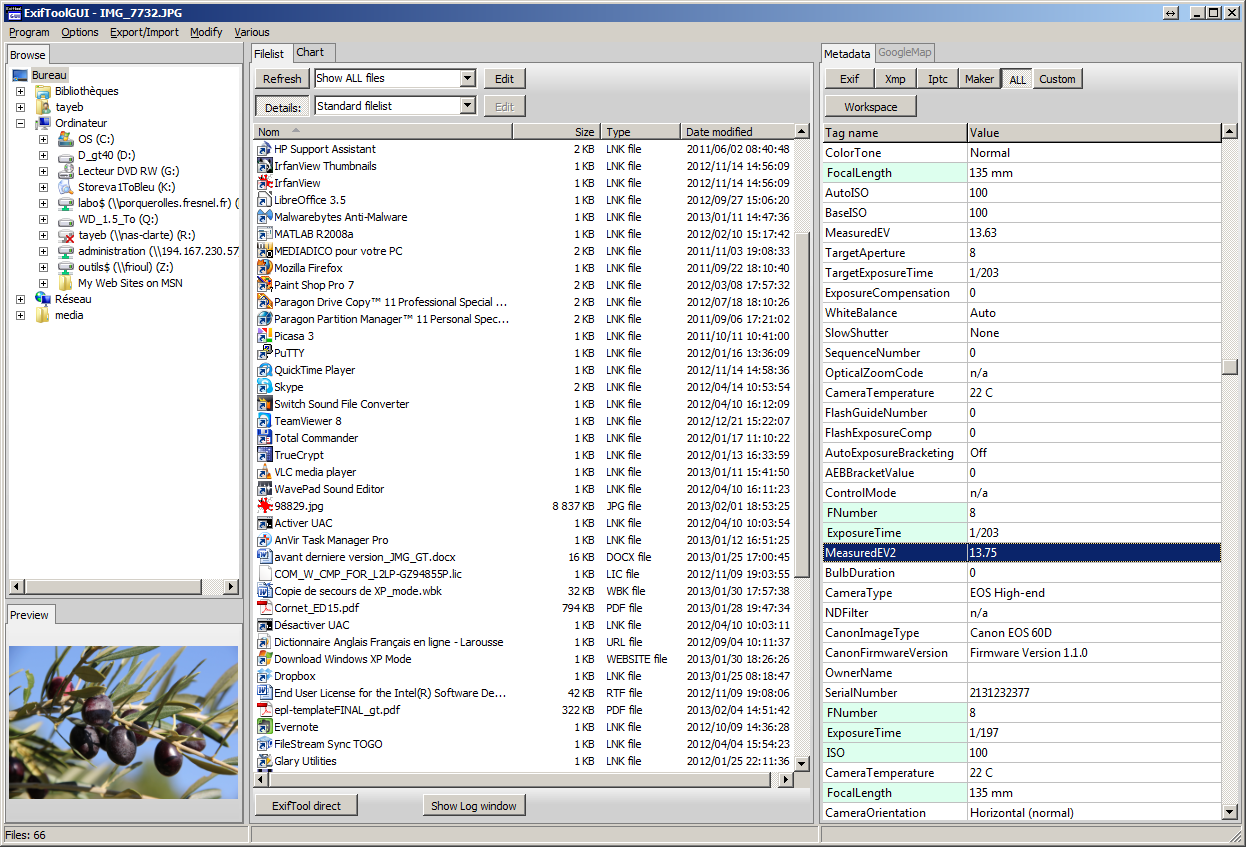This screenshot has height=847, width=1246.
Task: Show Maker notes metadata
Action: pos(979,79)
